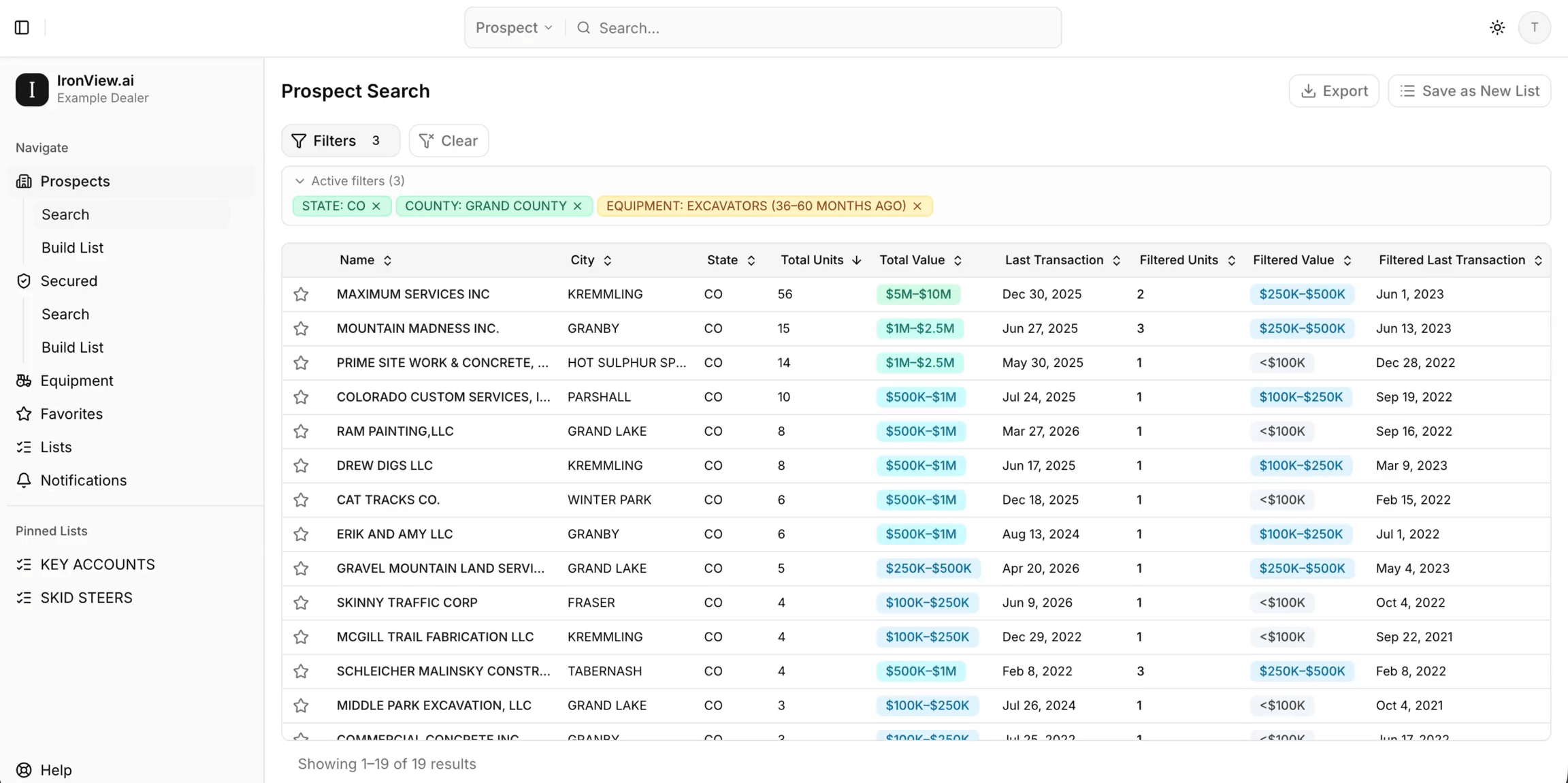Viewport: 1568px width, 783px height.
Task: Sort by Last Transaction column
Action: coord(1062,260)
